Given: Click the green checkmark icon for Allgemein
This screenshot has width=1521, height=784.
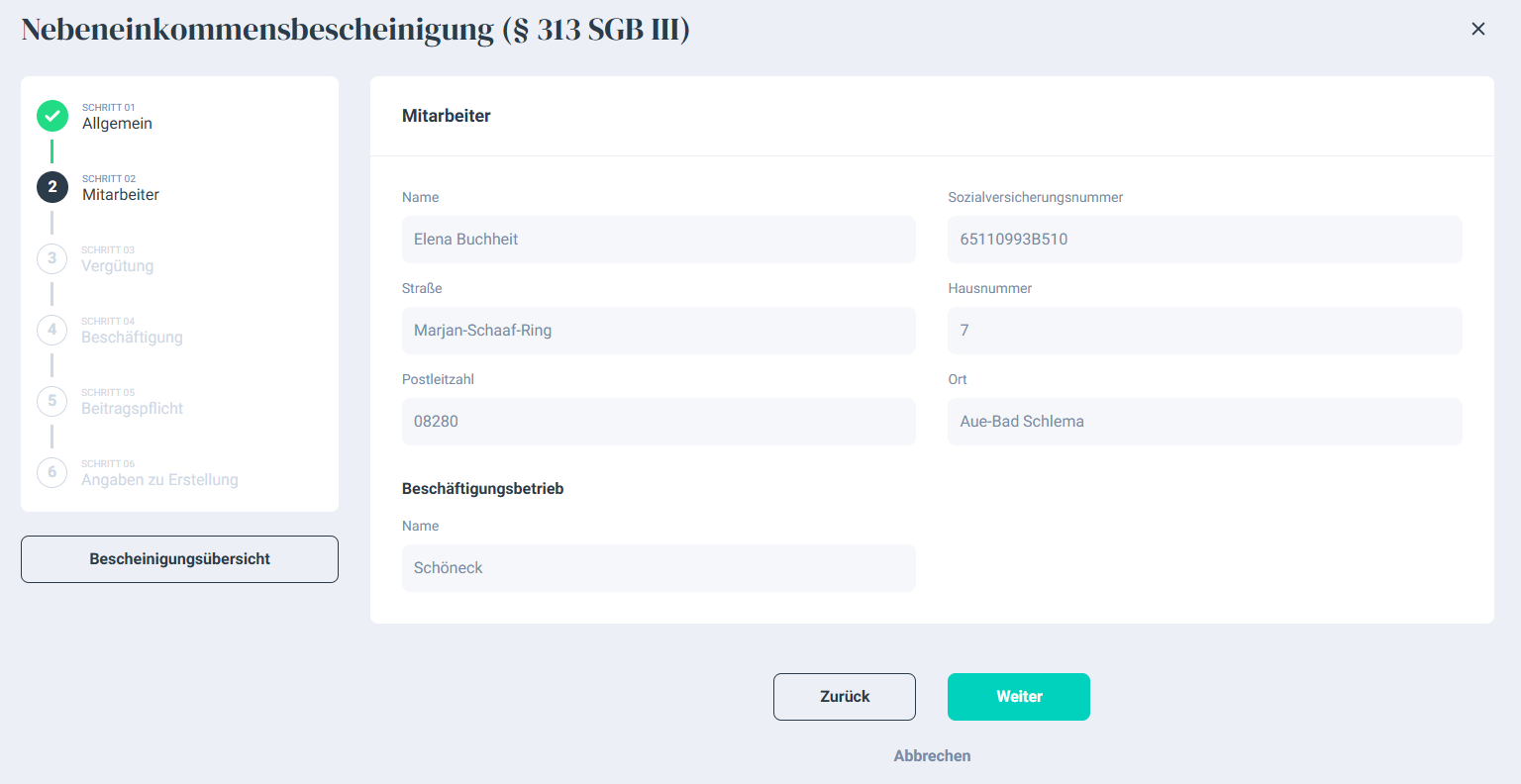Looking at the screenshot, I should point(52,116).
